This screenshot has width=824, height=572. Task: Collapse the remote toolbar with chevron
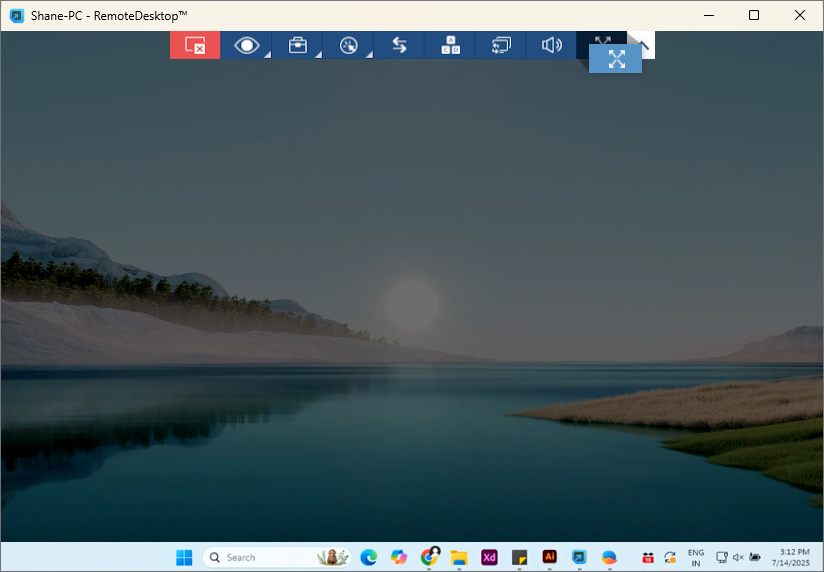point(642,44)
